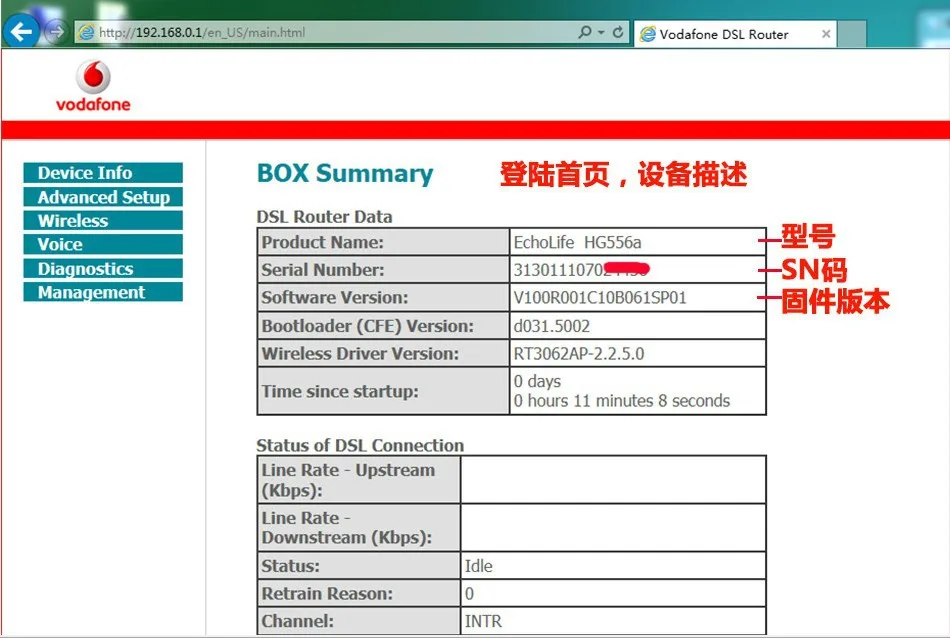This screenshot has width=950, height=638.
Task: Click software version V100R001C10B061SP01
Action: pos(600,297)
